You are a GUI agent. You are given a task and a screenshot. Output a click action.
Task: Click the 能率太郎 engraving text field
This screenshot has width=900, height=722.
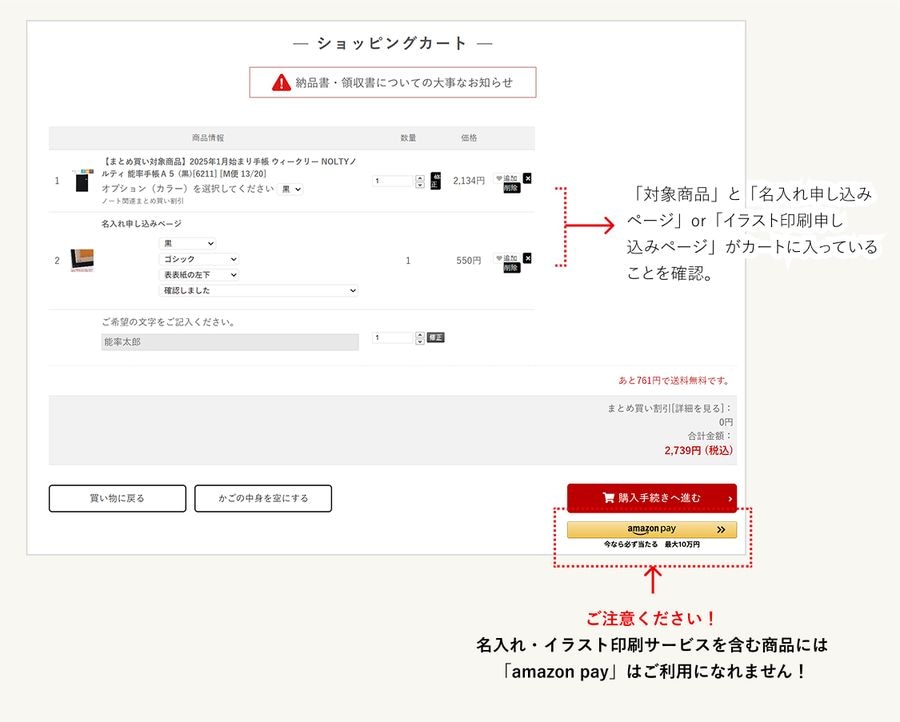tap(229, 342)
